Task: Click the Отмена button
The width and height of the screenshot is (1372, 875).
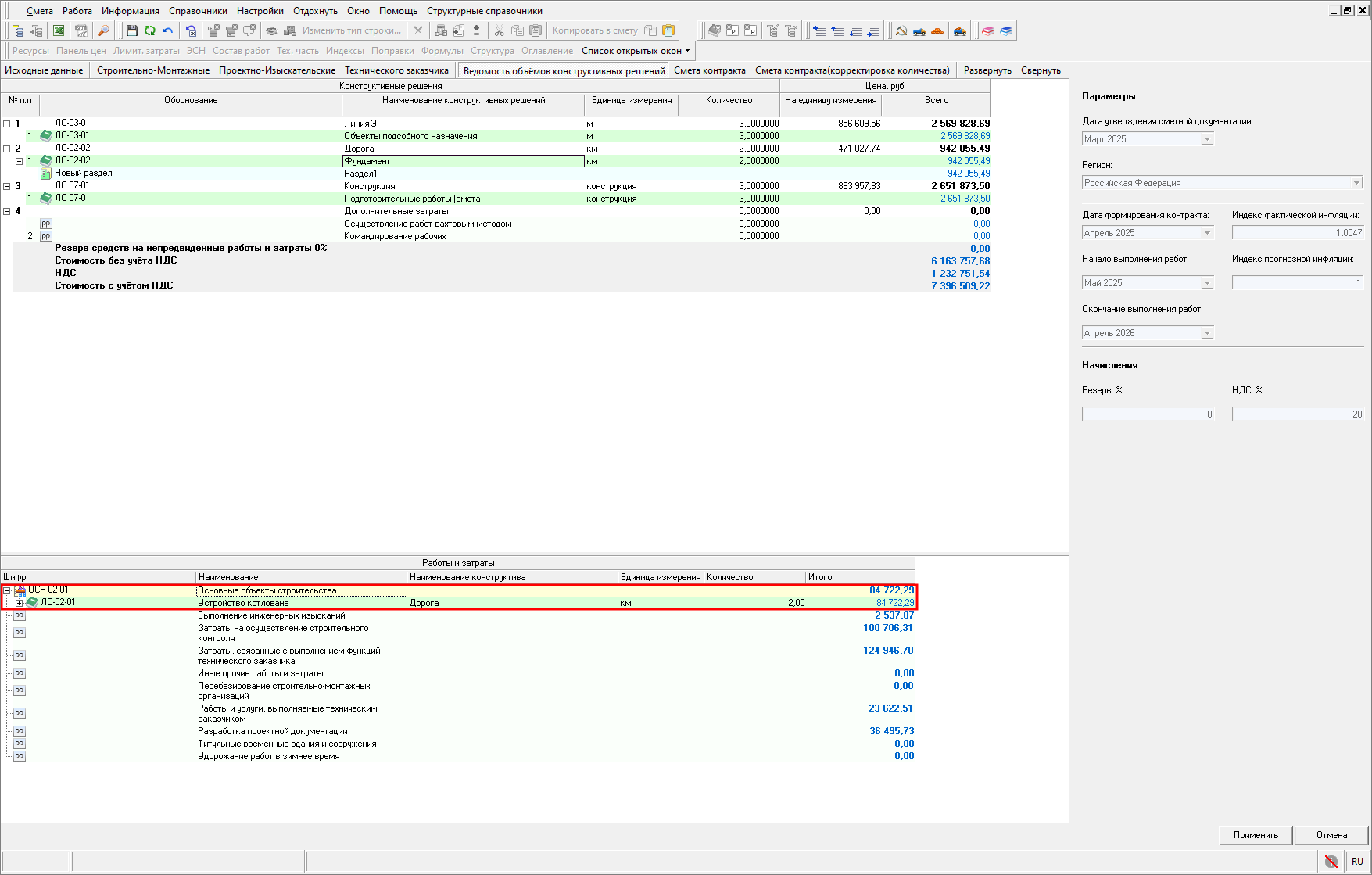Action: click(x=1331, y=835)
